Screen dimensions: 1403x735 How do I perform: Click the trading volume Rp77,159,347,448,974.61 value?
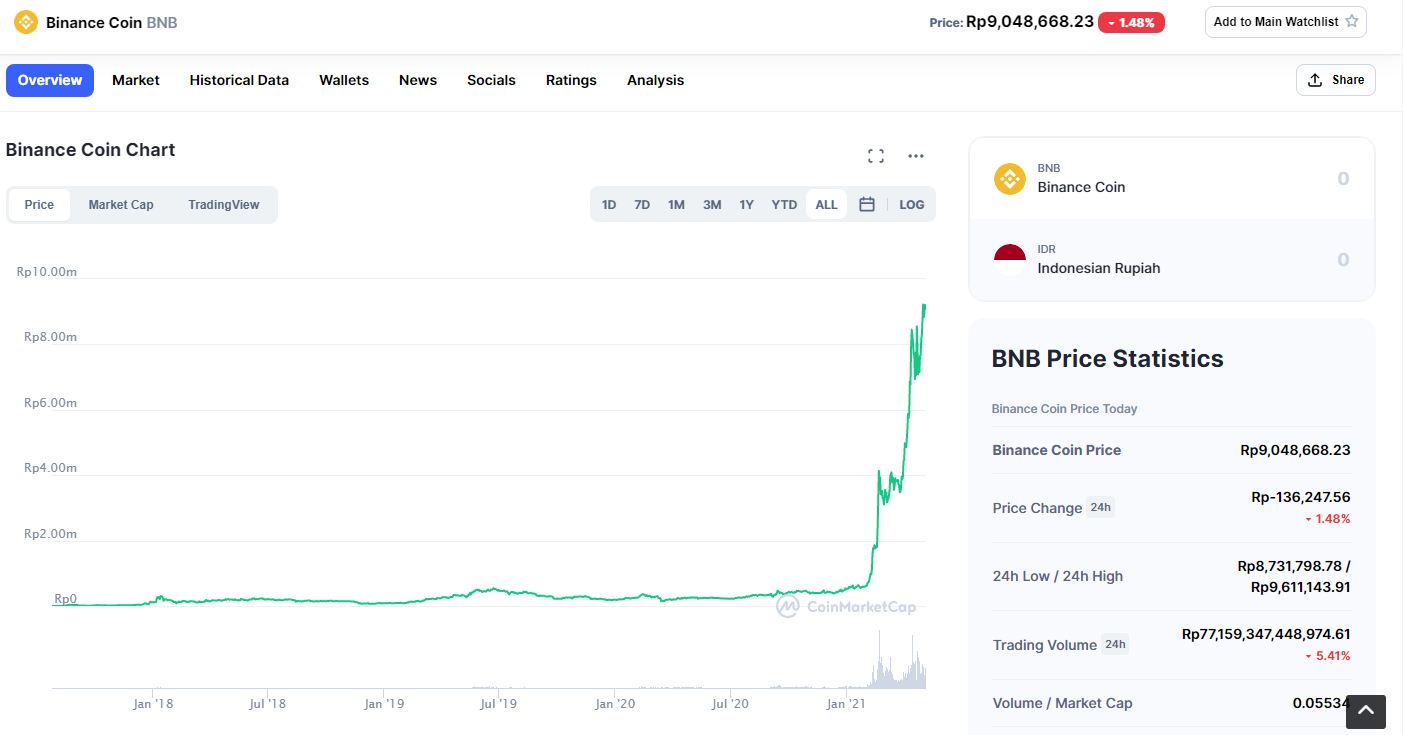(1266, 634)
